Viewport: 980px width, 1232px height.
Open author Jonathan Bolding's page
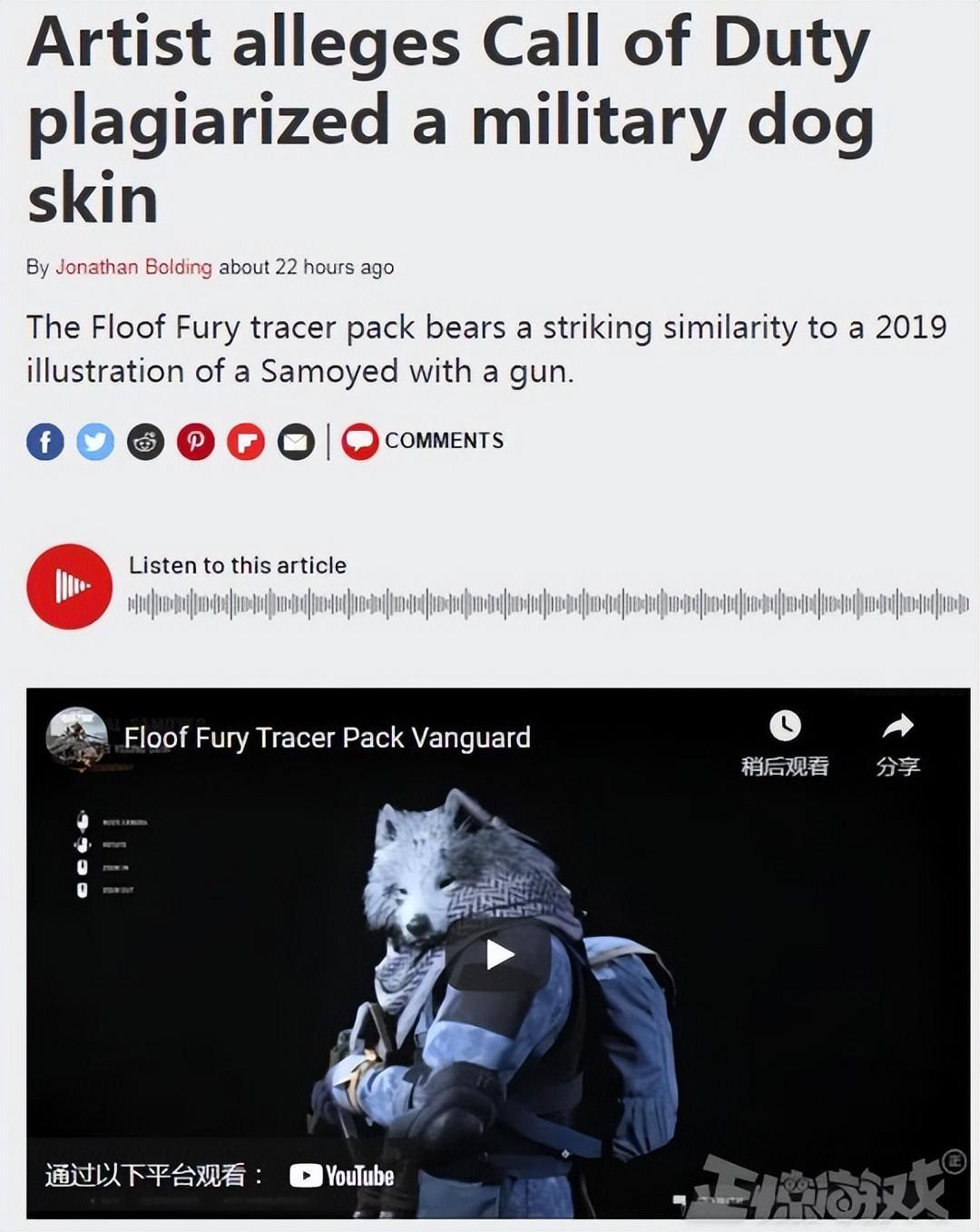133,267
